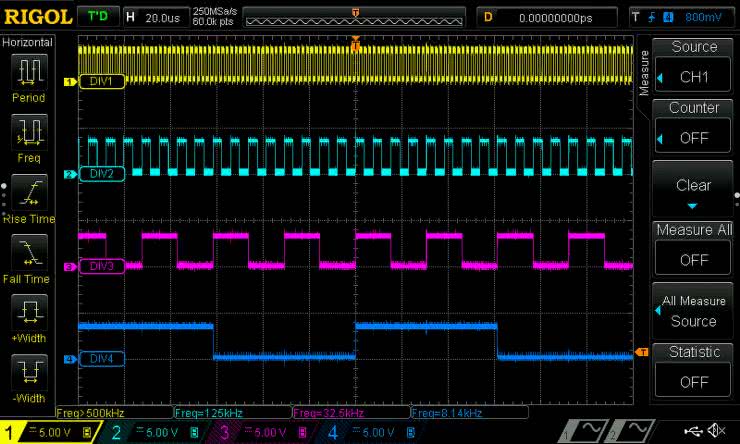Select the Freq measurement icon
This screenshot has width=740, height=444.
[29, 130]
